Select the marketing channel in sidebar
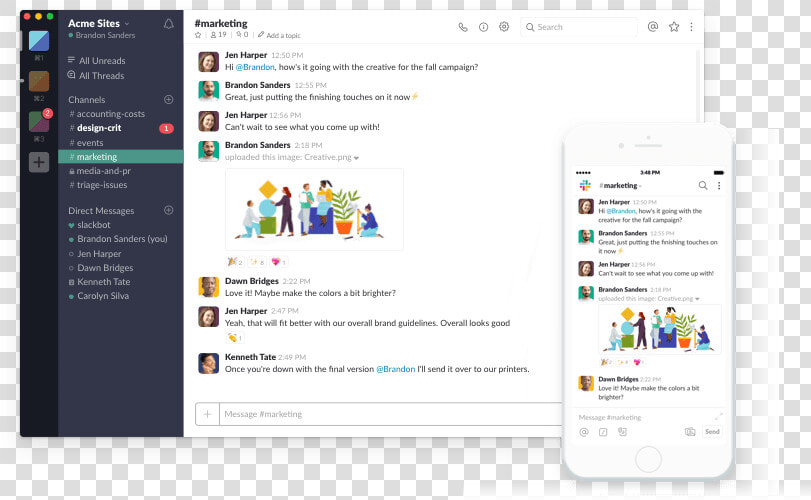 click(x=121, y=157)
